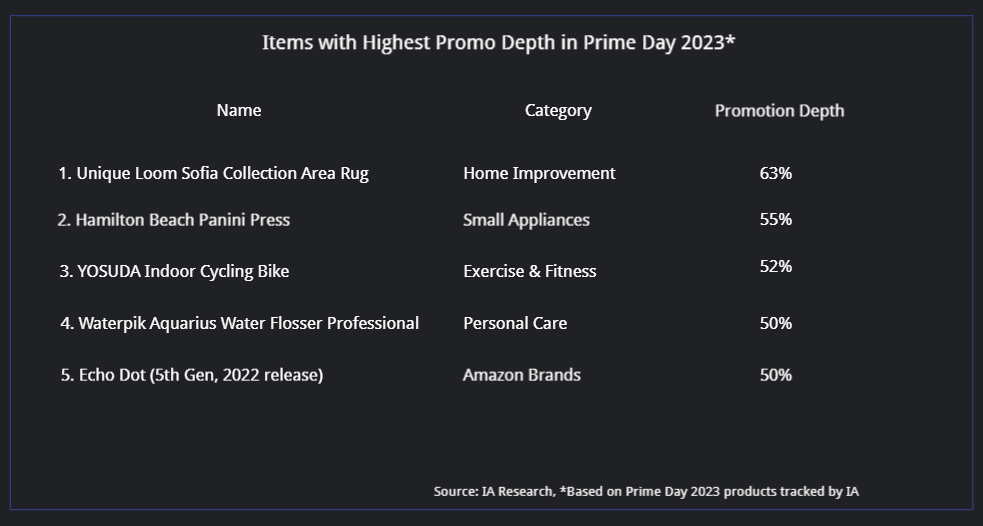
Task: Click Waterpik Aquarius Water Flosser Professional
Action: coord(239,323)
